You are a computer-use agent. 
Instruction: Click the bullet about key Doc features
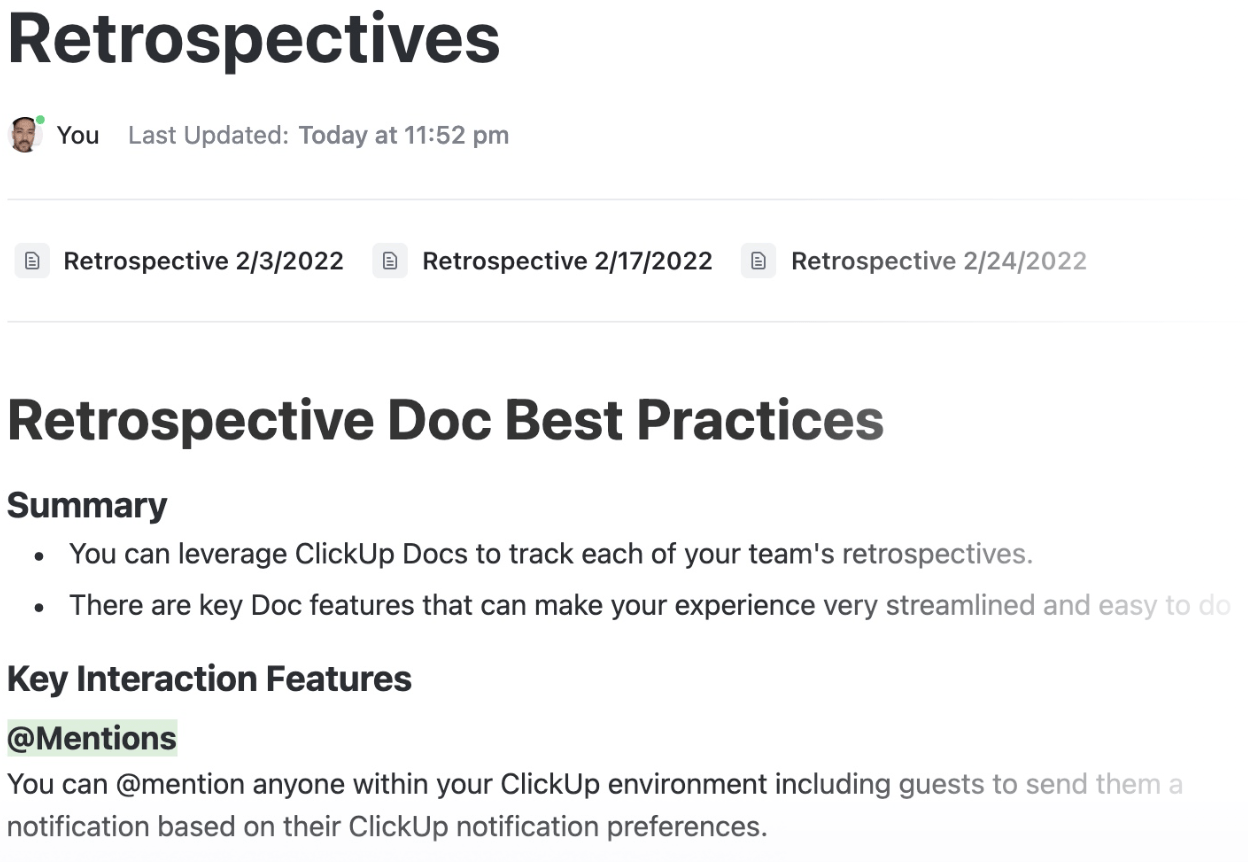[650, 606]
